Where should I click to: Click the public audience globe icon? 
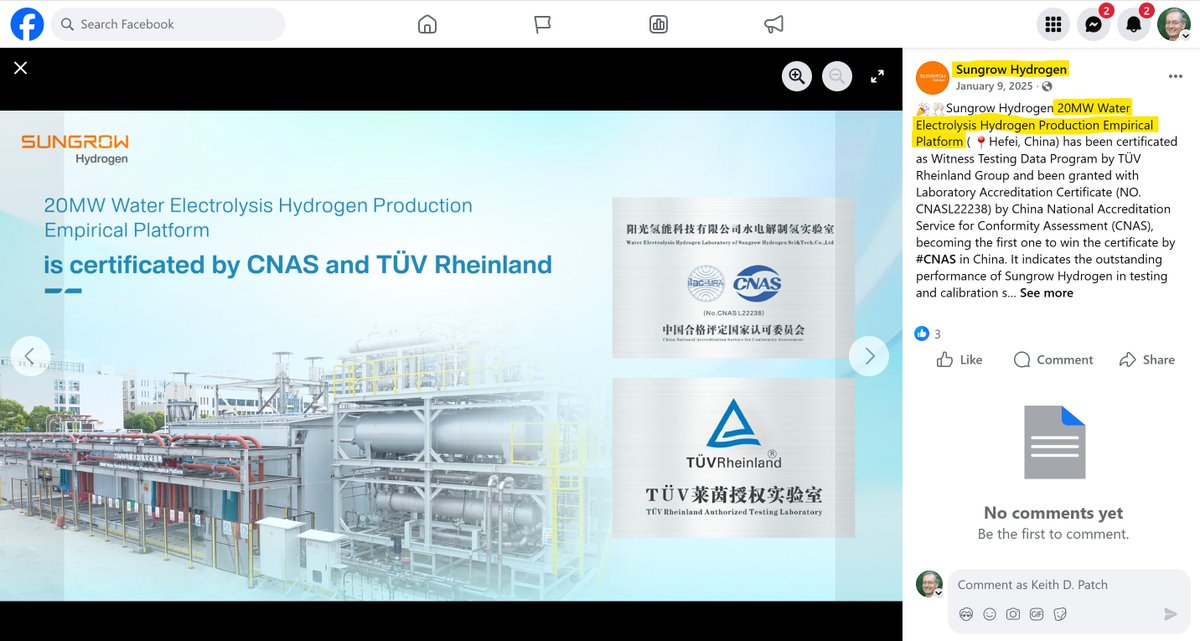coord(1047,87)
